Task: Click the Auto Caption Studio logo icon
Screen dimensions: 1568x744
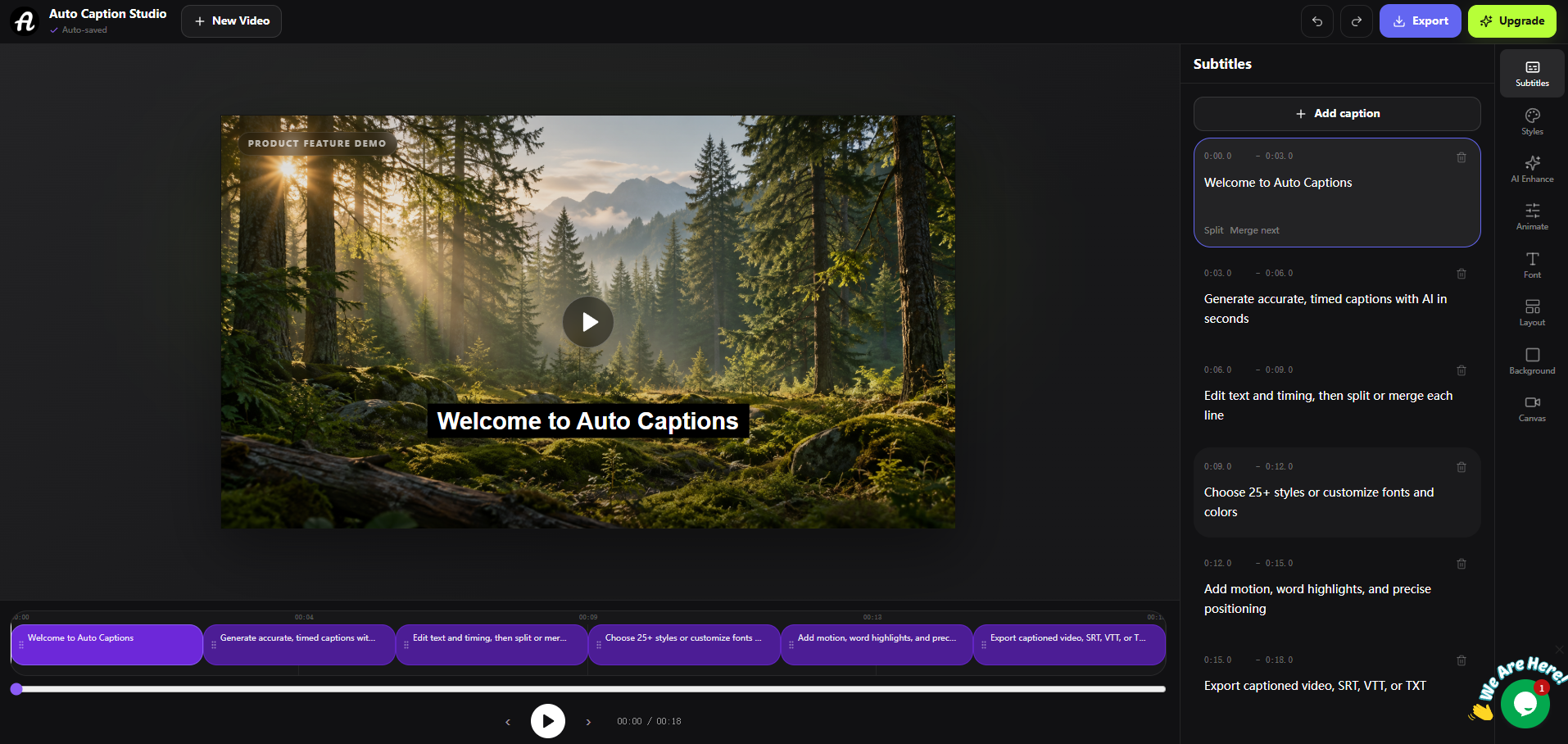Action: click(25, 21)
